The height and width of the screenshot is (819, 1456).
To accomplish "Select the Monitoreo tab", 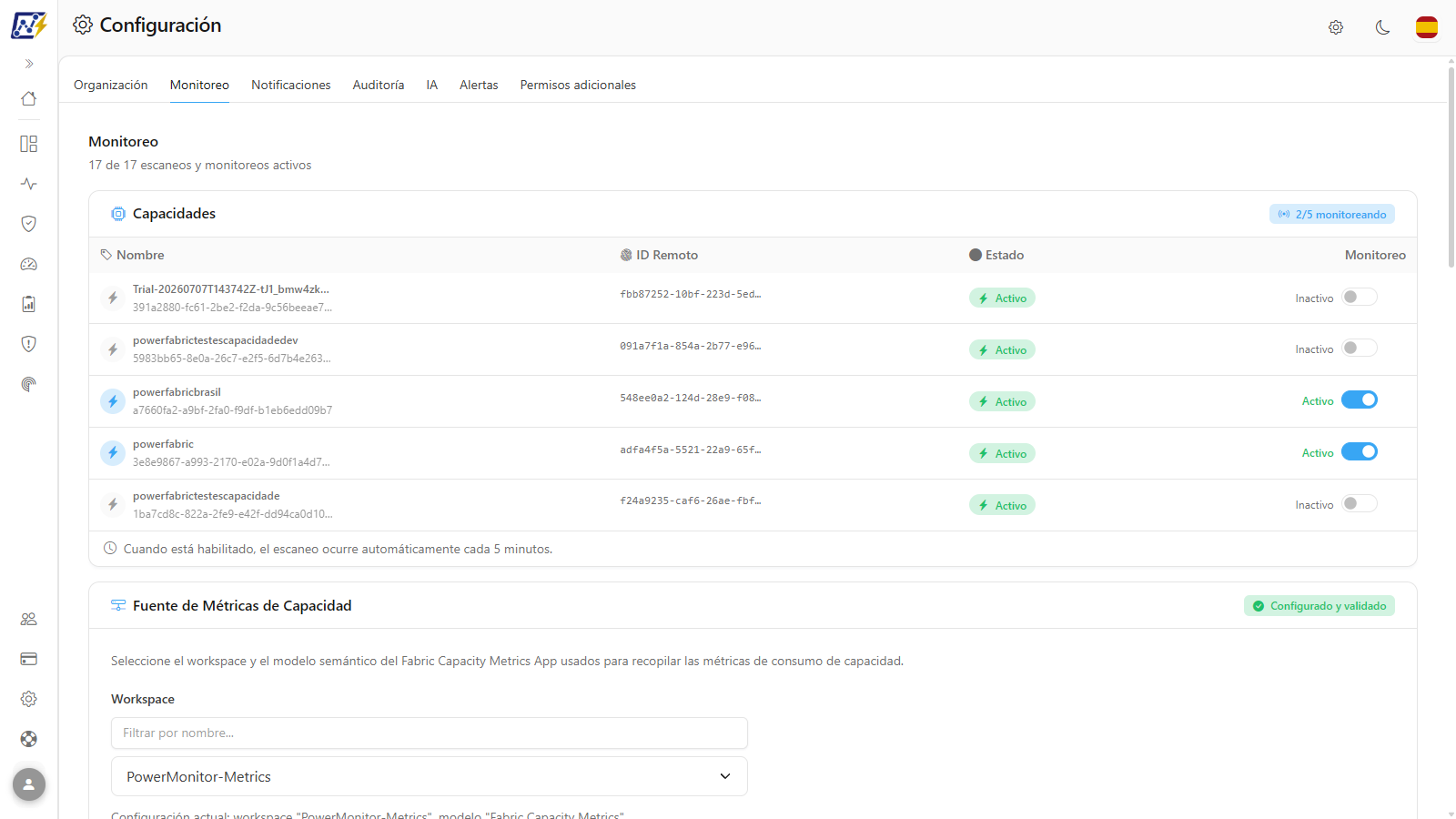I will pyautogui.click(x=199, y=85).
